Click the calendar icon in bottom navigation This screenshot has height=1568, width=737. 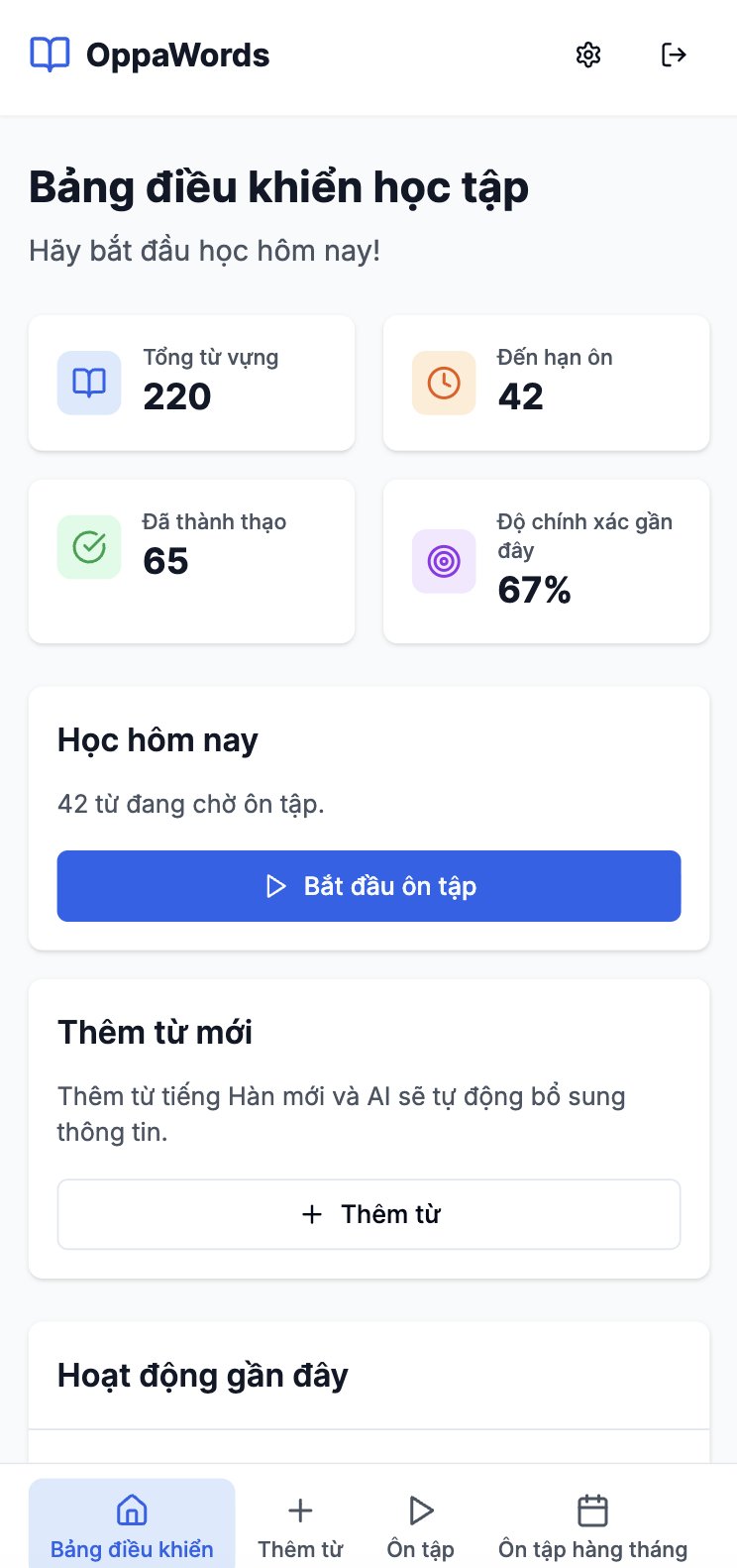pyautogui.click(x=592, y=1511)
